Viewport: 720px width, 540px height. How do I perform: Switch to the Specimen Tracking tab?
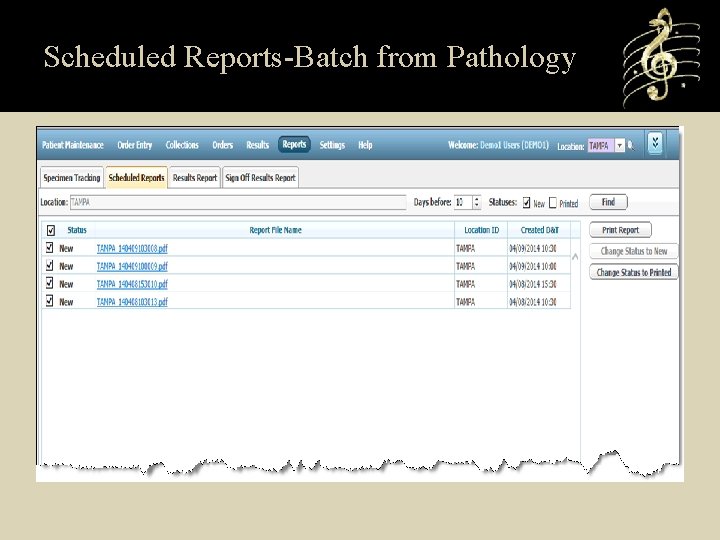click(x=72, y=178)
